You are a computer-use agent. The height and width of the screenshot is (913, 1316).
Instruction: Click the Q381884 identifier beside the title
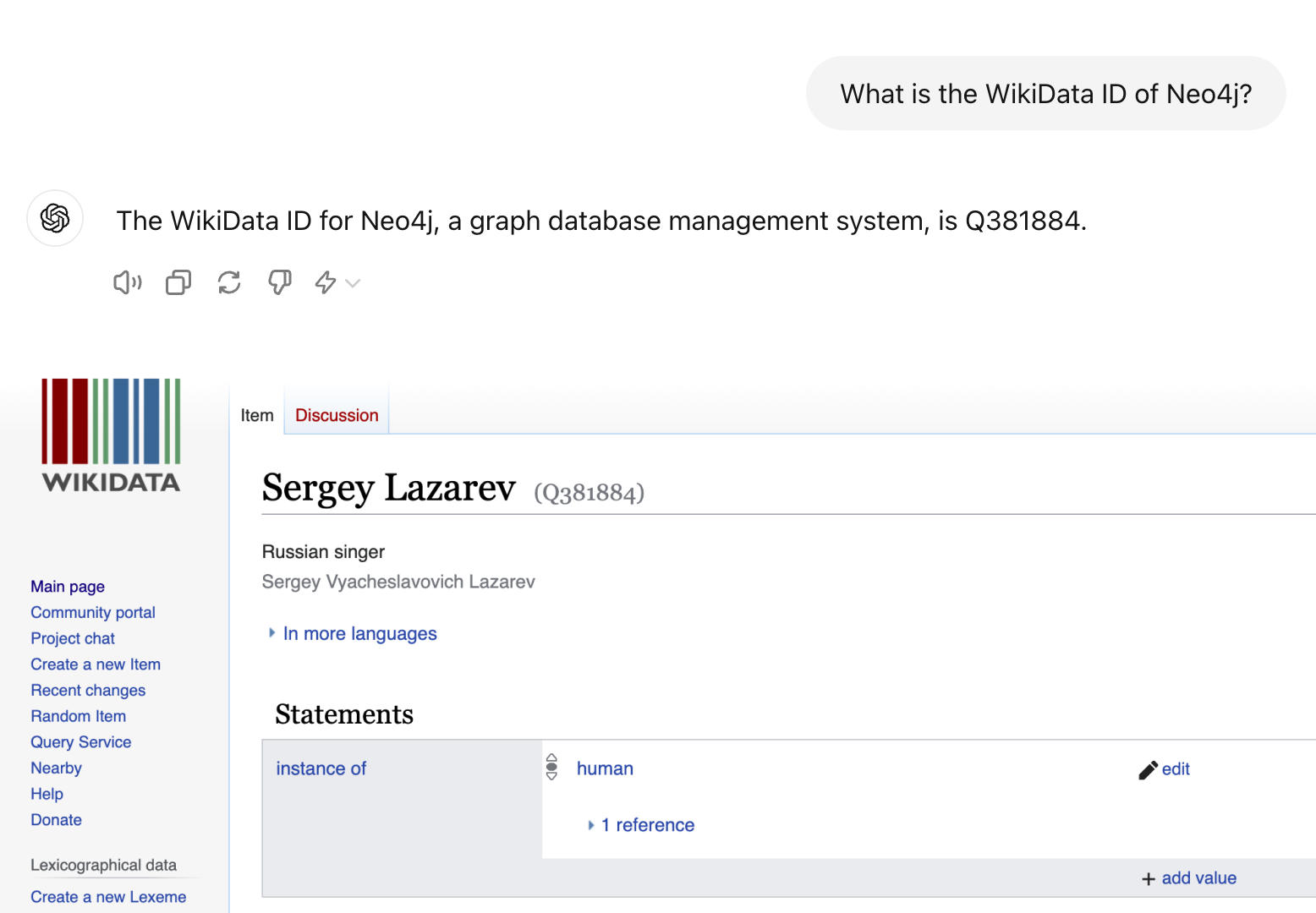pos(589,492)
